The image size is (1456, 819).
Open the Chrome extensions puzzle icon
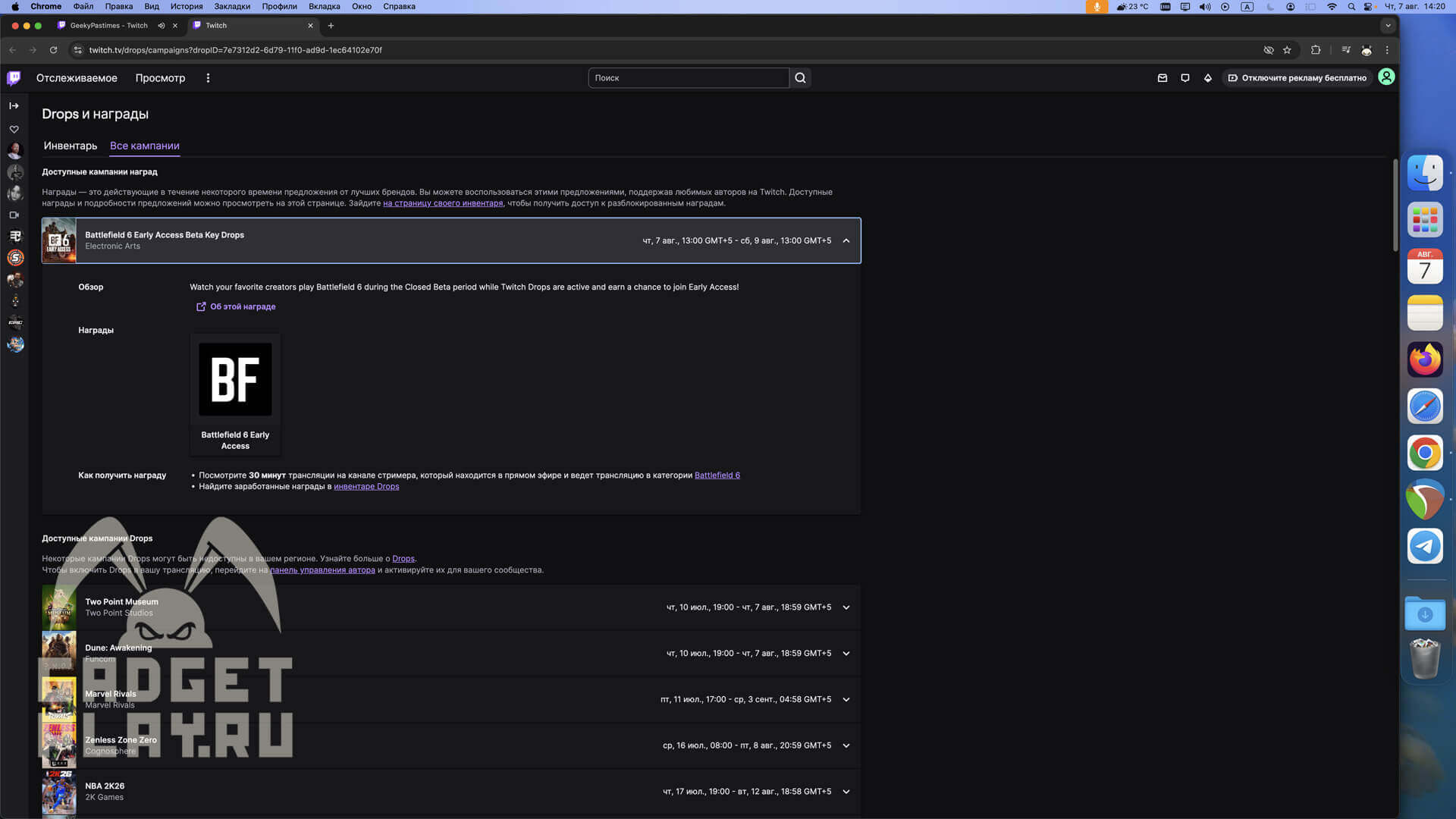1316,50
